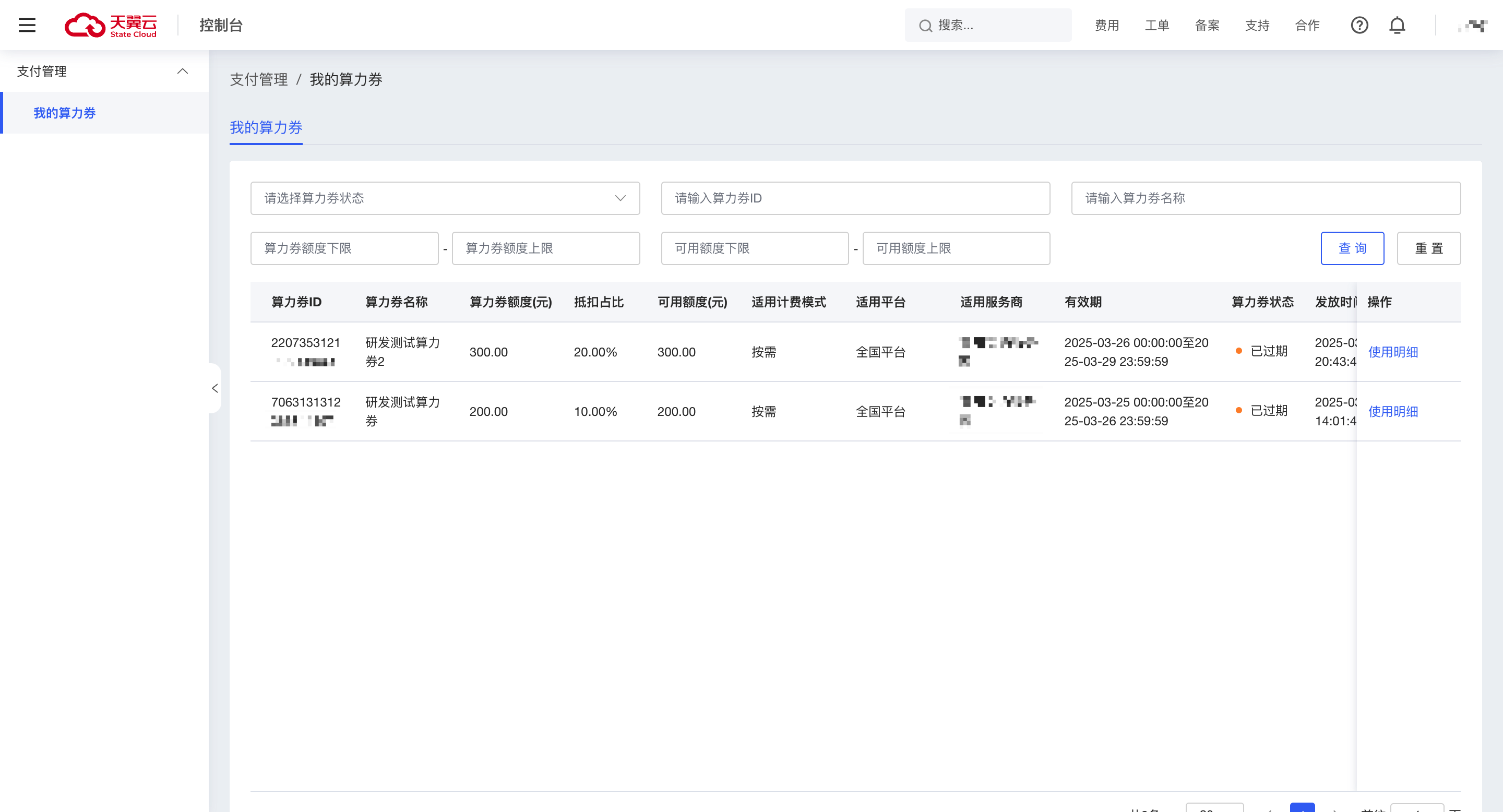Click the 可用额度(元) column header
The width and height of the screenshot is (1503, 812).
click(692, 302)
